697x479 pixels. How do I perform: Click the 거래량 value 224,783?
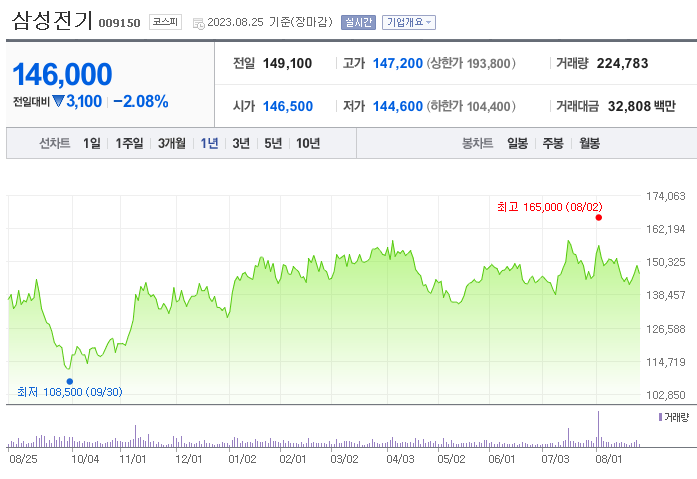[622, 63]
